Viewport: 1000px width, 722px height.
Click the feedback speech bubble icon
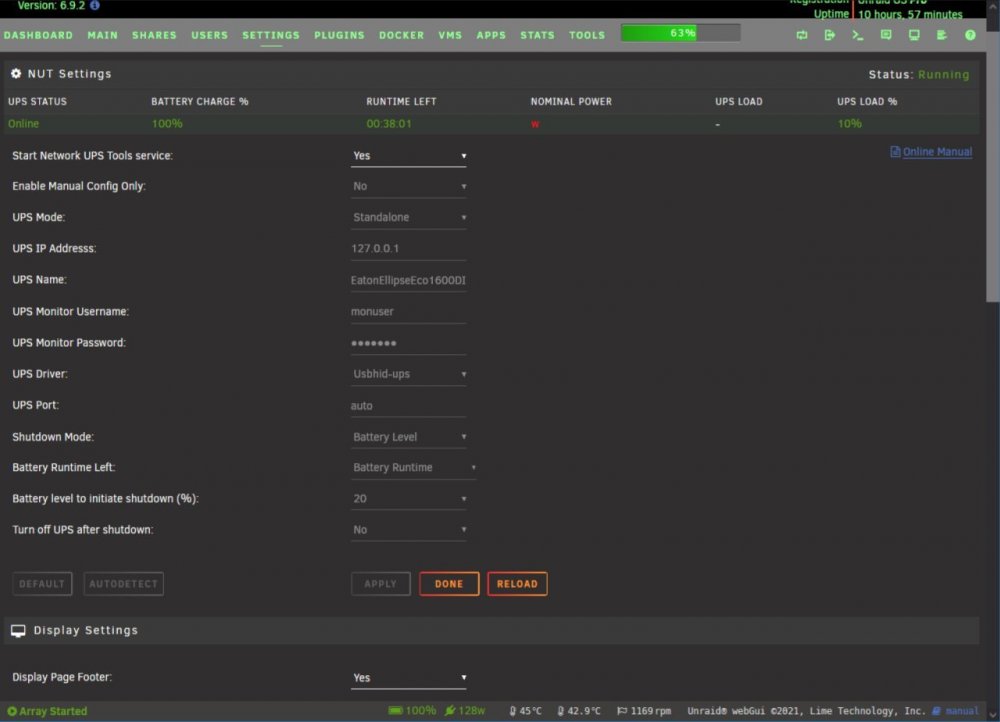[886, 35]
